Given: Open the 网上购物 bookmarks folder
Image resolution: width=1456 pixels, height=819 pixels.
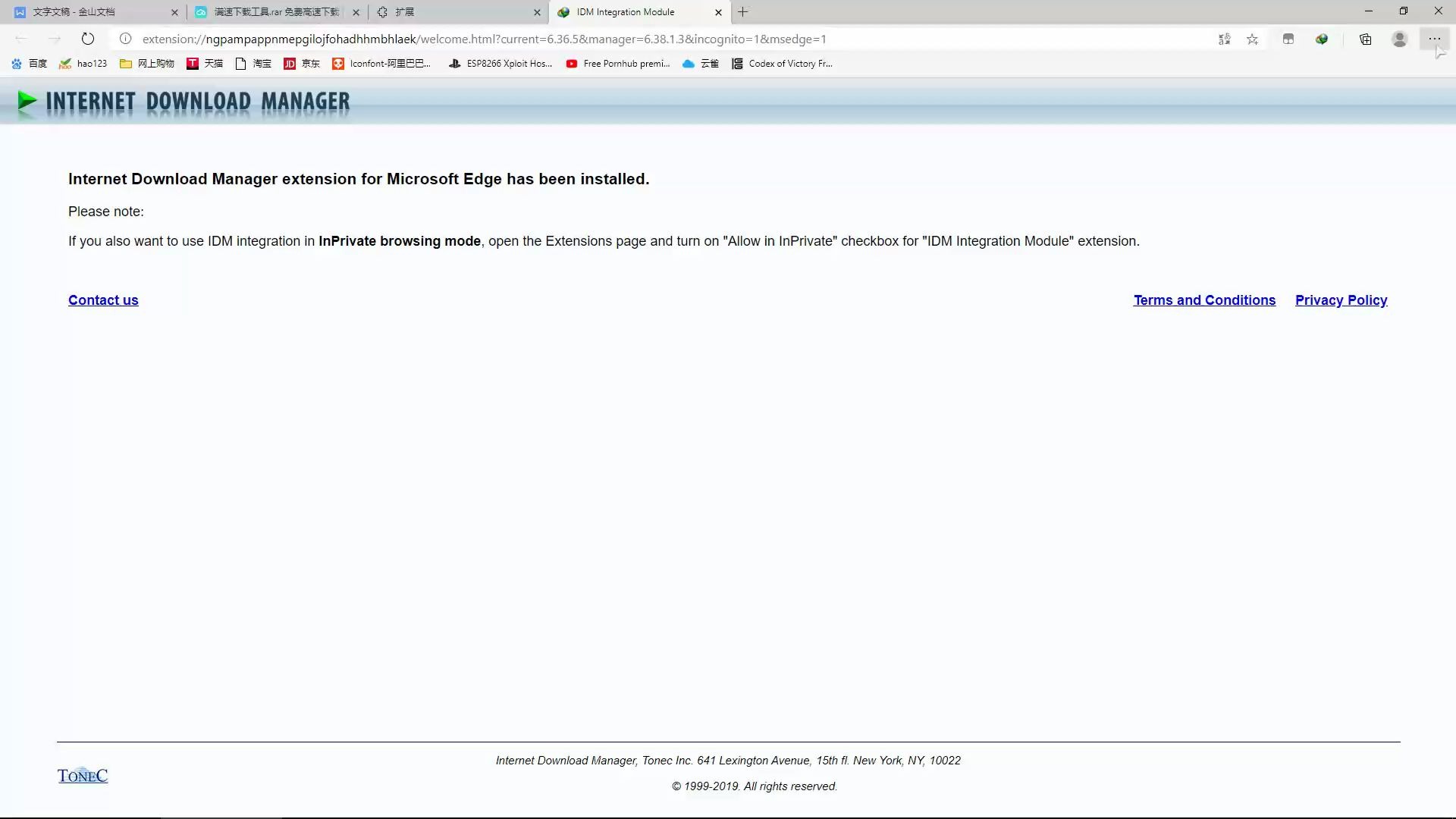Looking at the screenshot, I should (x=147, y=64).
